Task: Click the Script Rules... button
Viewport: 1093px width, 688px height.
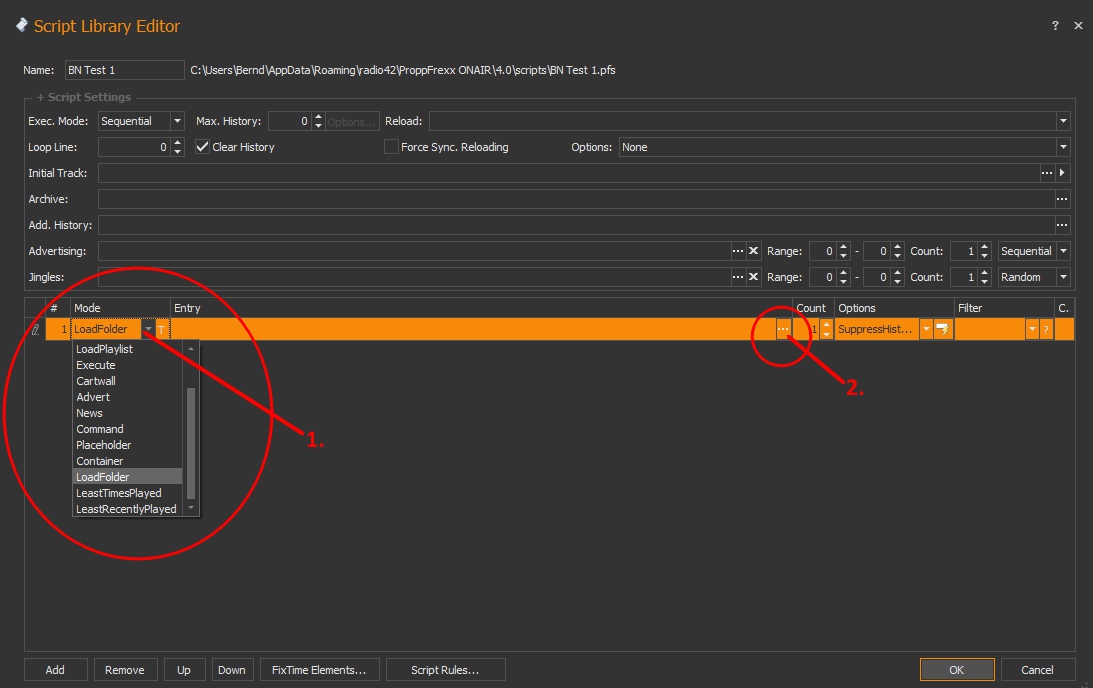Action: coord(445,670)
